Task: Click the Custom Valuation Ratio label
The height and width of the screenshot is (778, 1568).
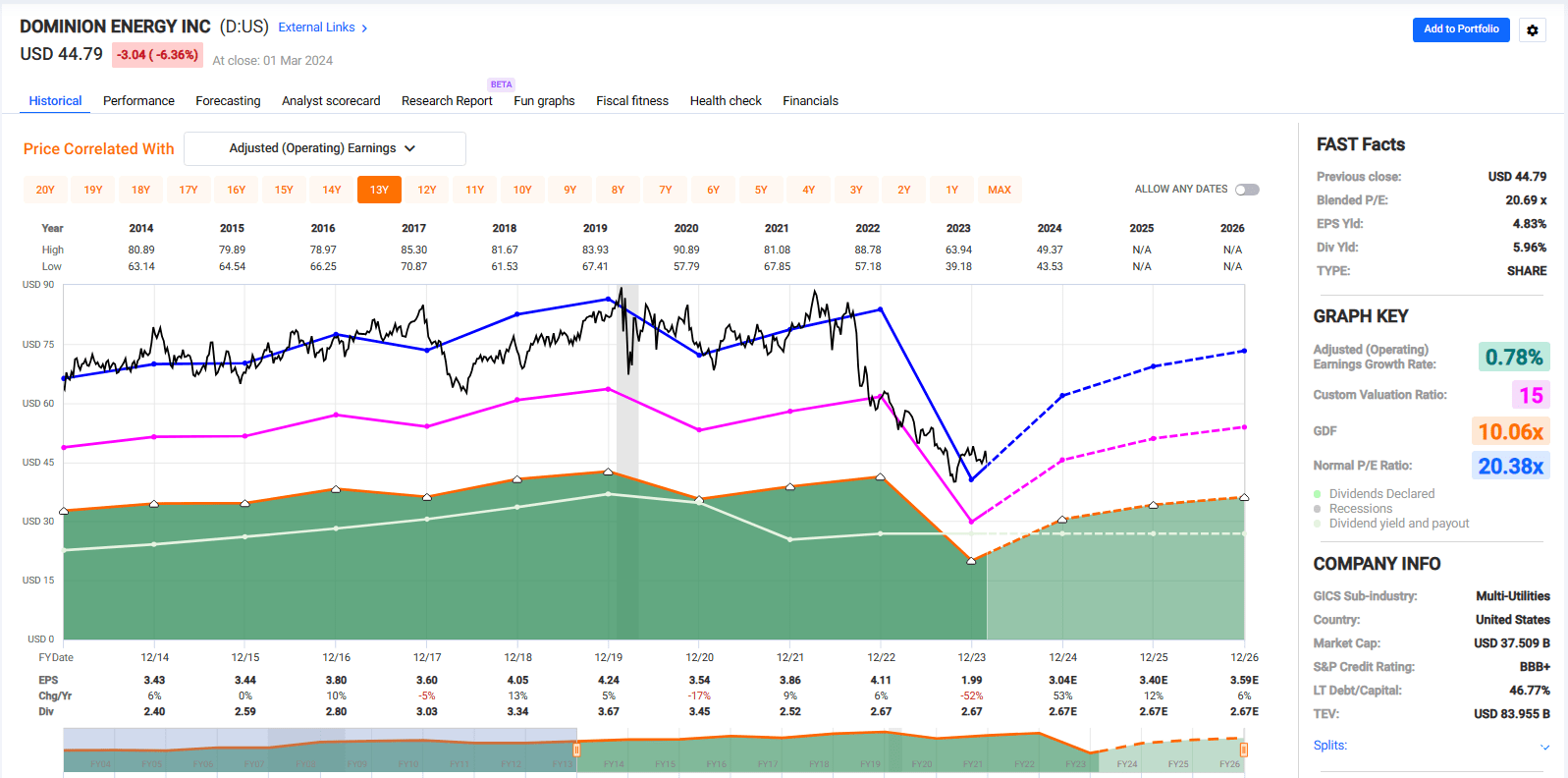Action: [x=1379, y=395]
